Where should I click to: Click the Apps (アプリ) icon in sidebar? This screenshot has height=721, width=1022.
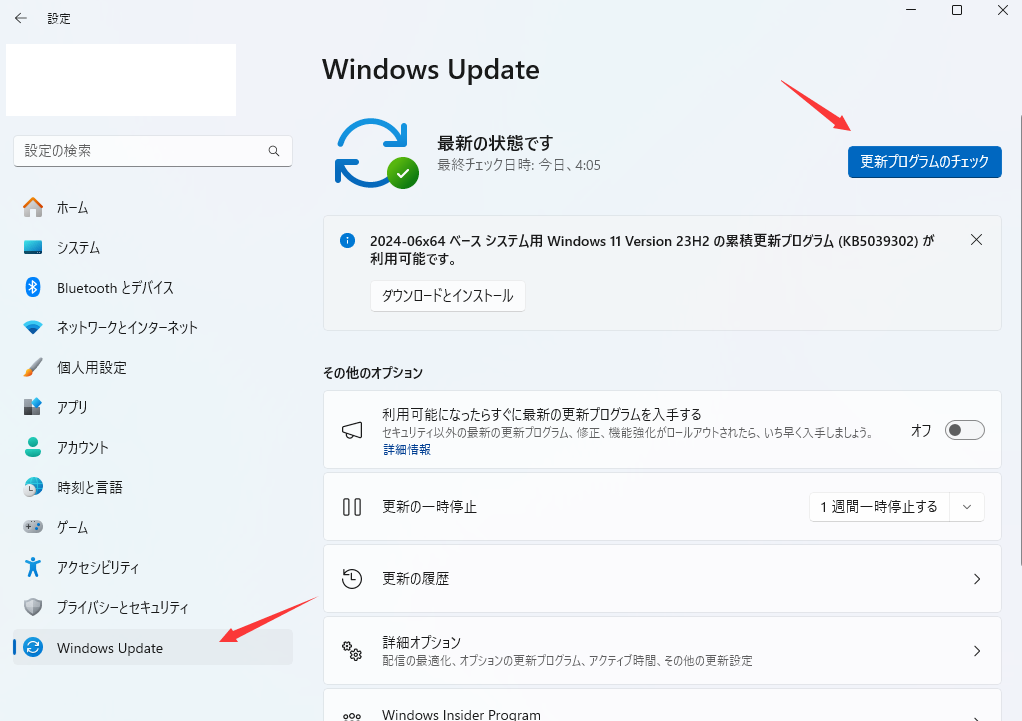pos(33,407)
